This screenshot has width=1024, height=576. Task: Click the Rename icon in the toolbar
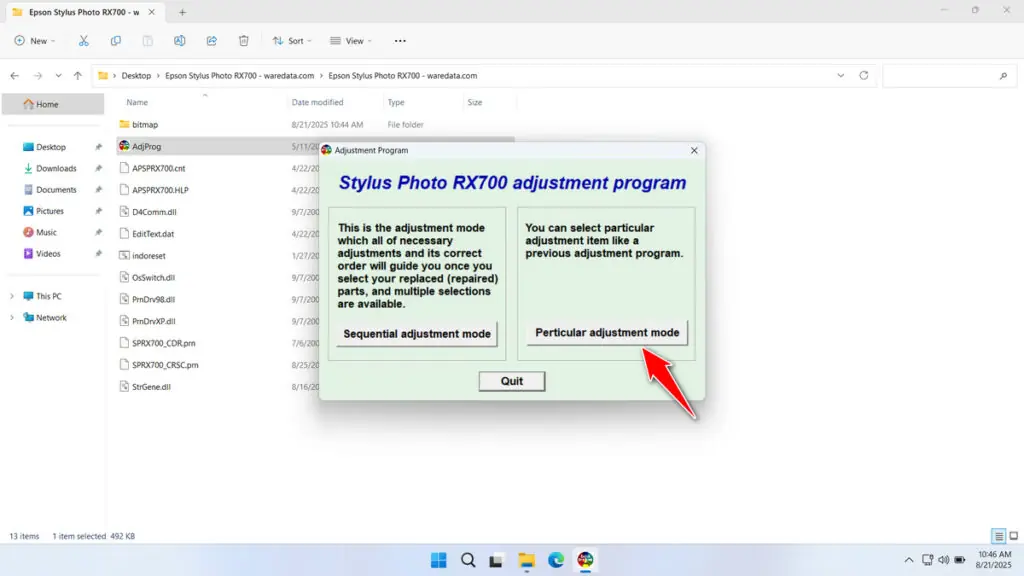pos(180,41)
